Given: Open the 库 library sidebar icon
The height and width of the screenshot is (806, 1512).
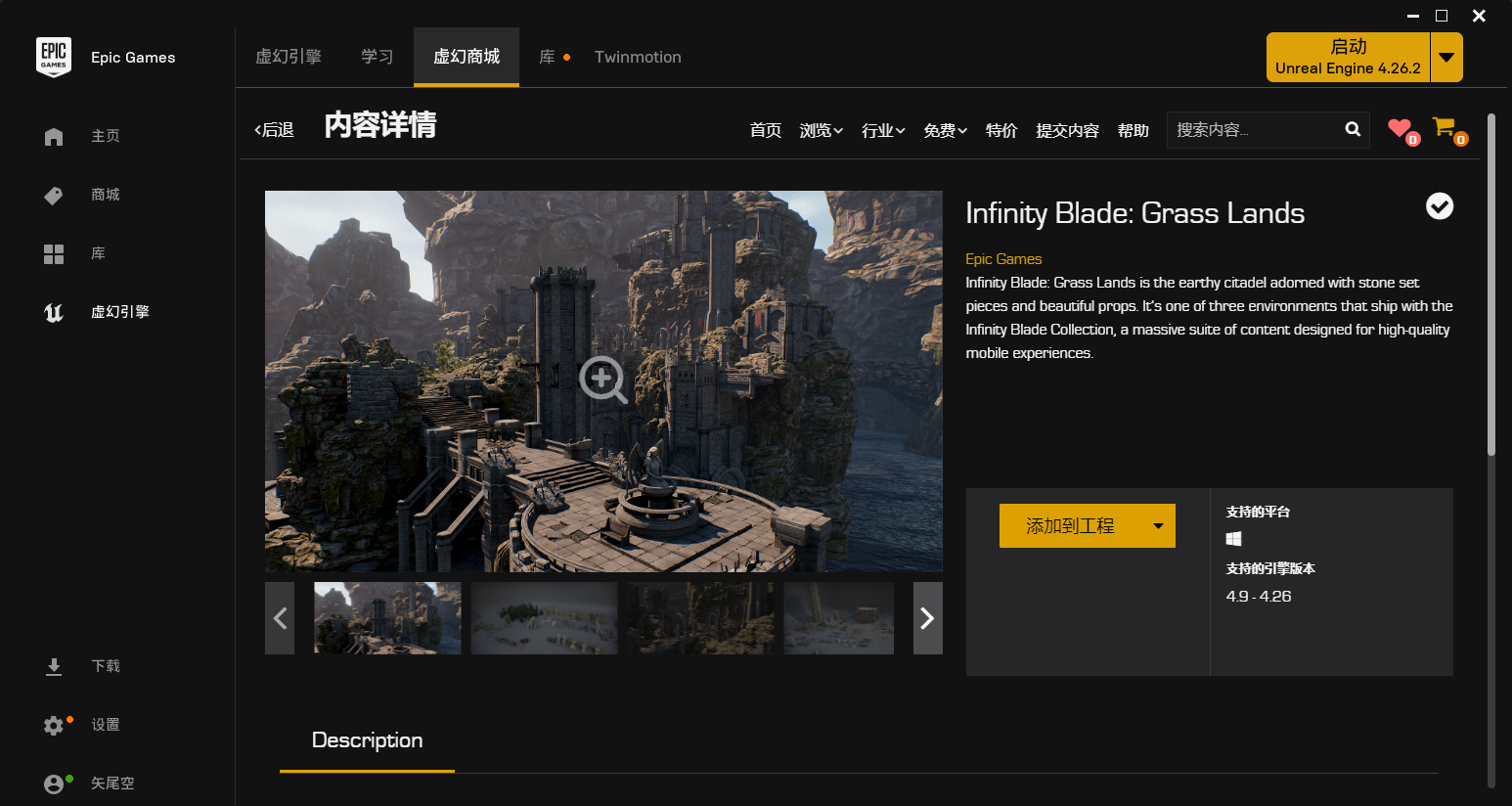Looking at the screenshot, I should pos(54,253).
